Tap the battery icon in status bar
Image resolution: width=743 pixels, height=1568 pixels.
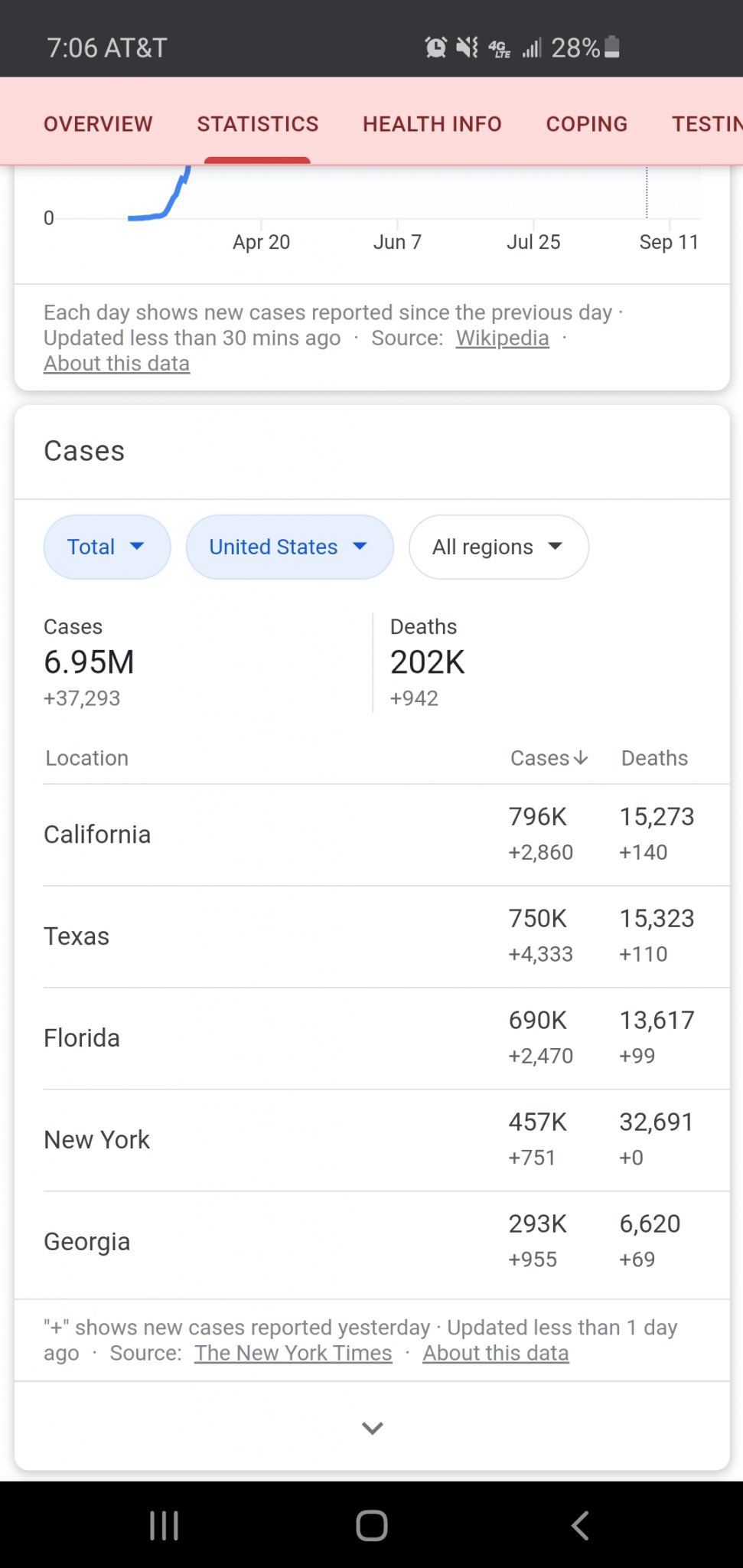click(x=611, y=47)
